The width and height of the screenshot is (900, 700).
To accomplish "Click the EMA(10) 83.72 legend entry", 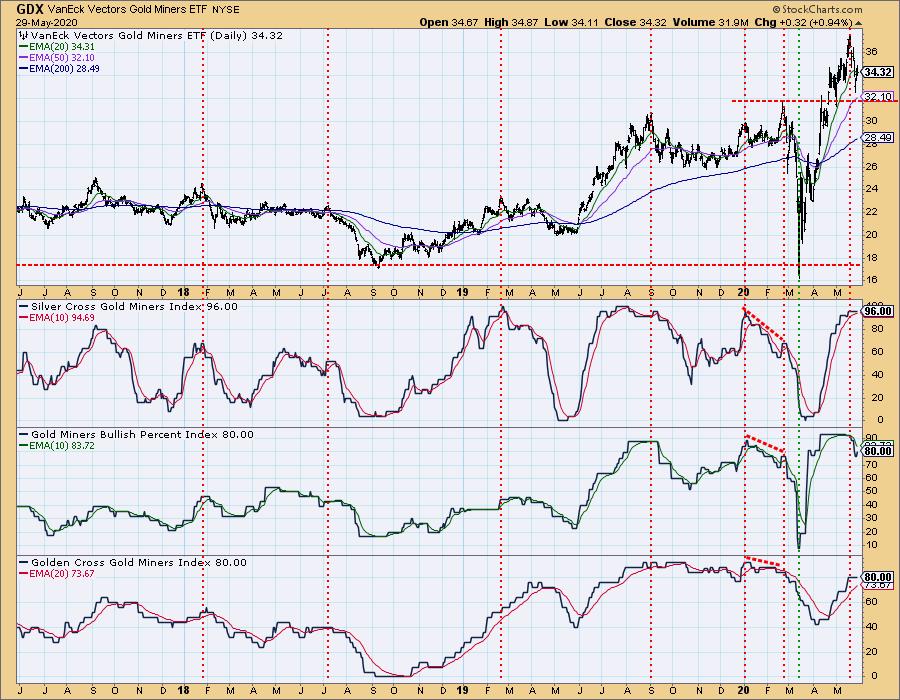I will (x=57, y=445).
